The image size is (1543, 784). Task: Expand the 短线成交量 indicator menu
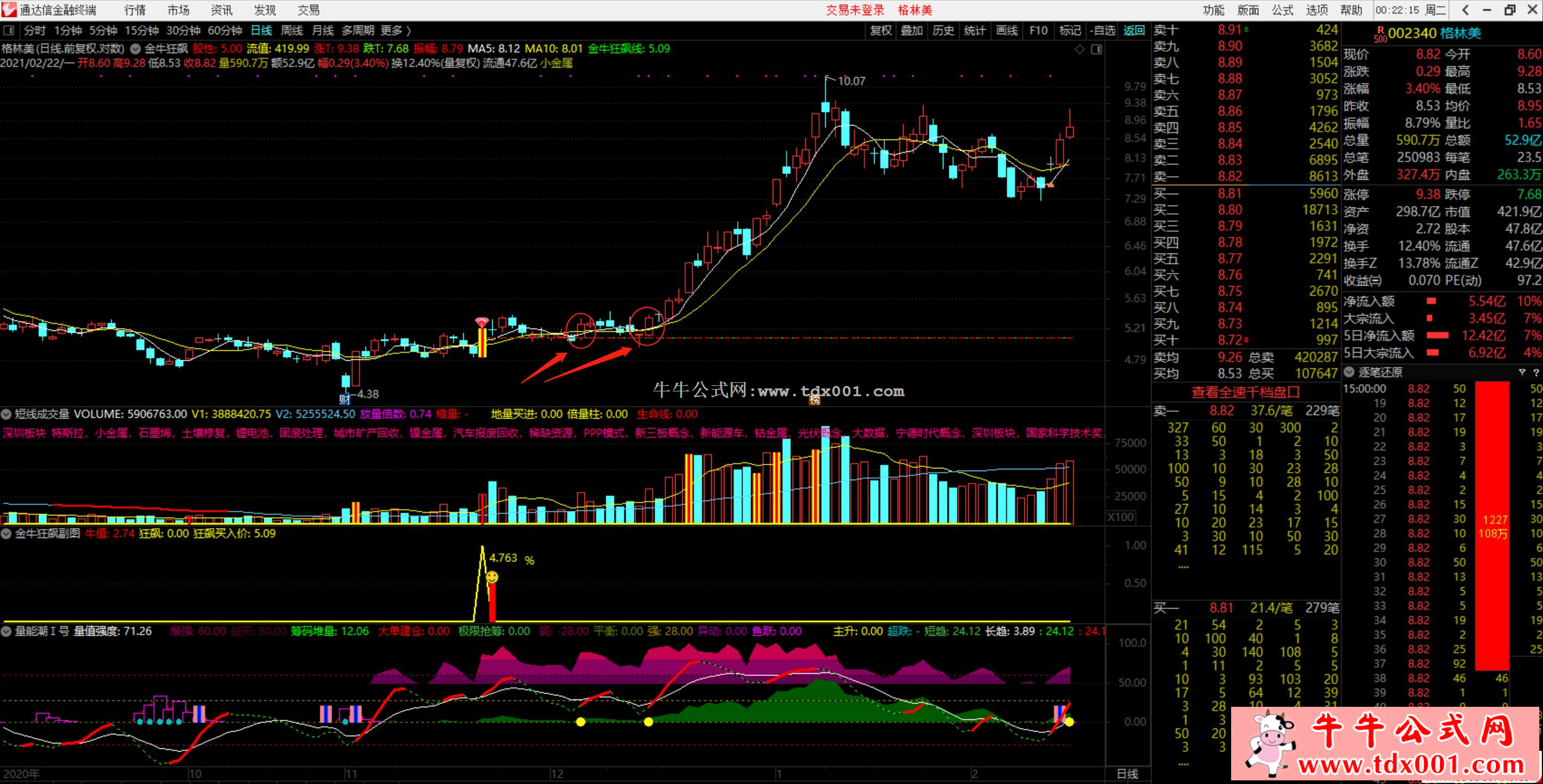coord(6,414)
